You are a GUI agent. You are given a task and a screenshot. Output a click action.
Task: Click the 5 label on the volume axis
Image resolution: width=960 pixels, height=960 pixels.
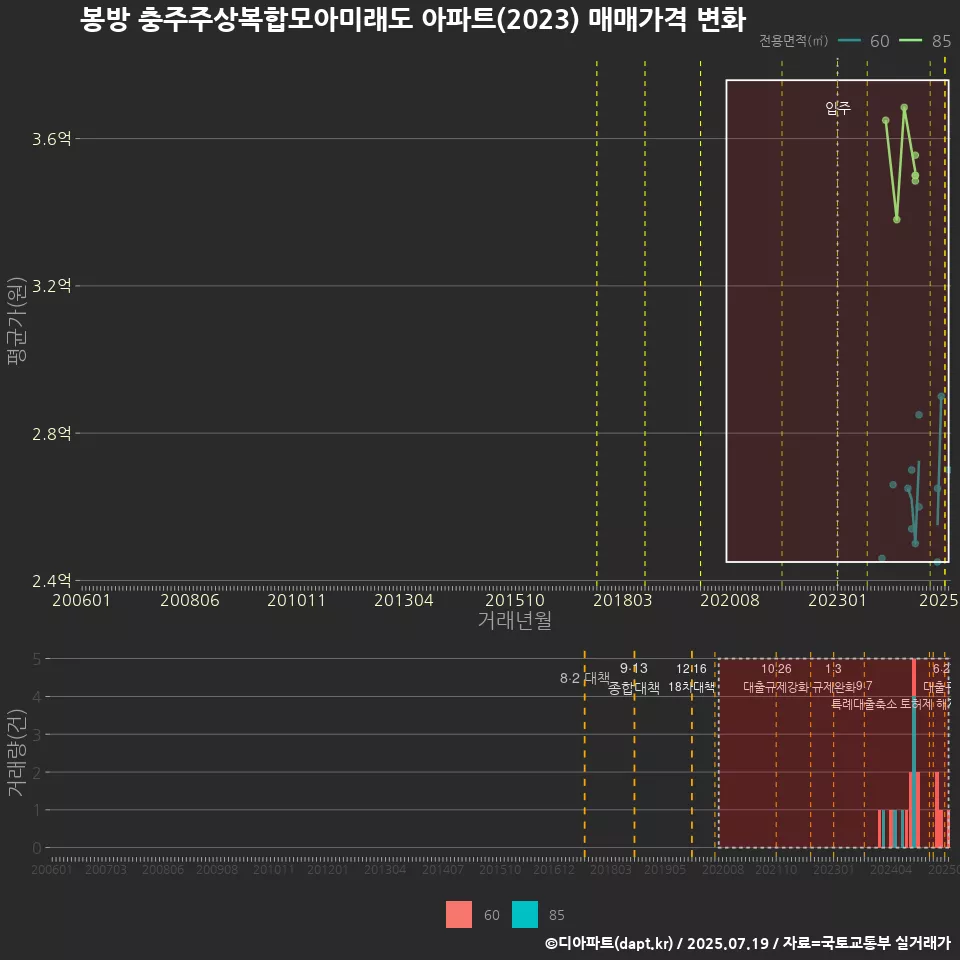37,659
